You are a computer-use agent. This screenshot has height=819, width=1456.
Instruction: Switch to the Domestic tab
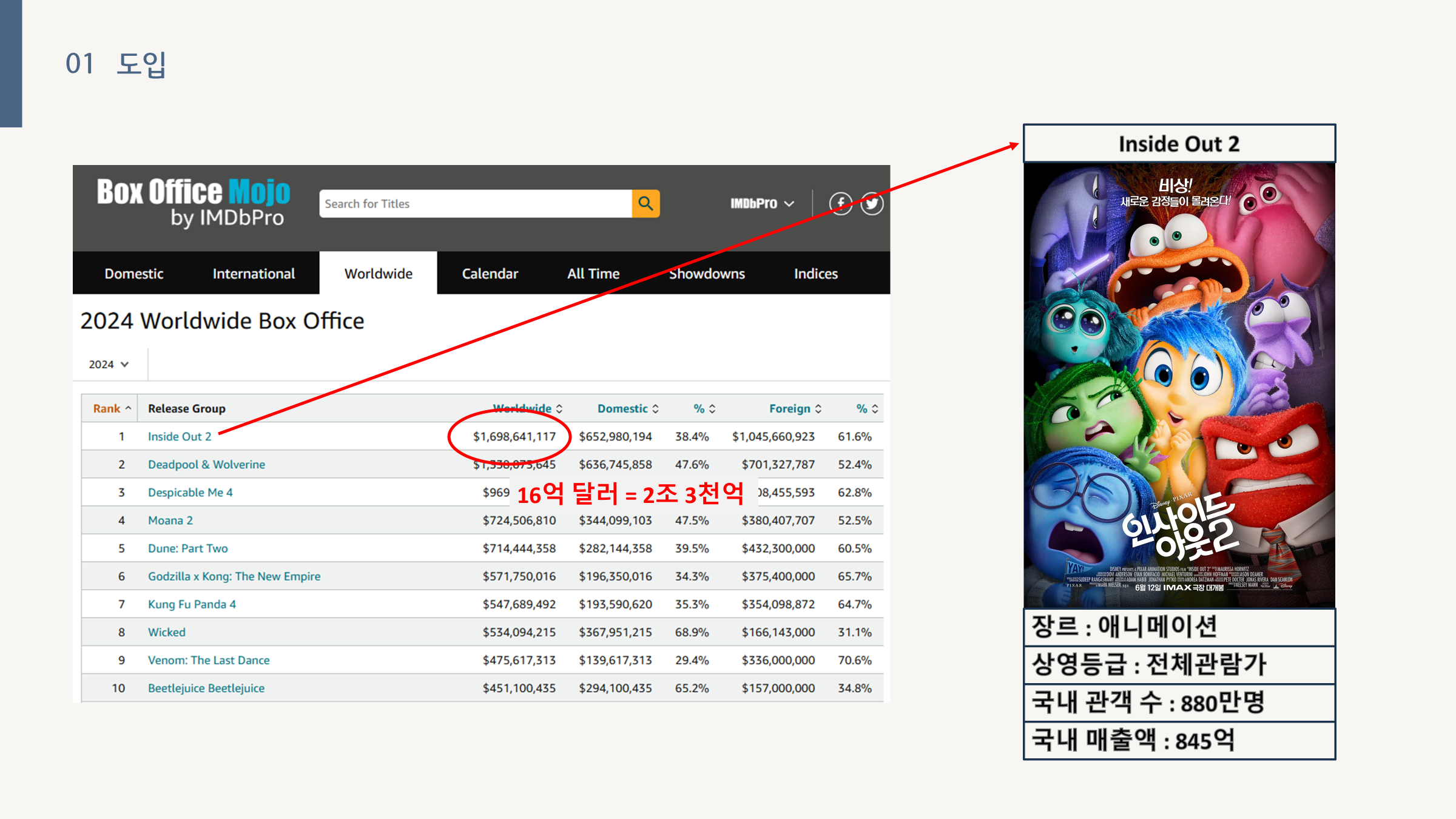coord(133,274)
